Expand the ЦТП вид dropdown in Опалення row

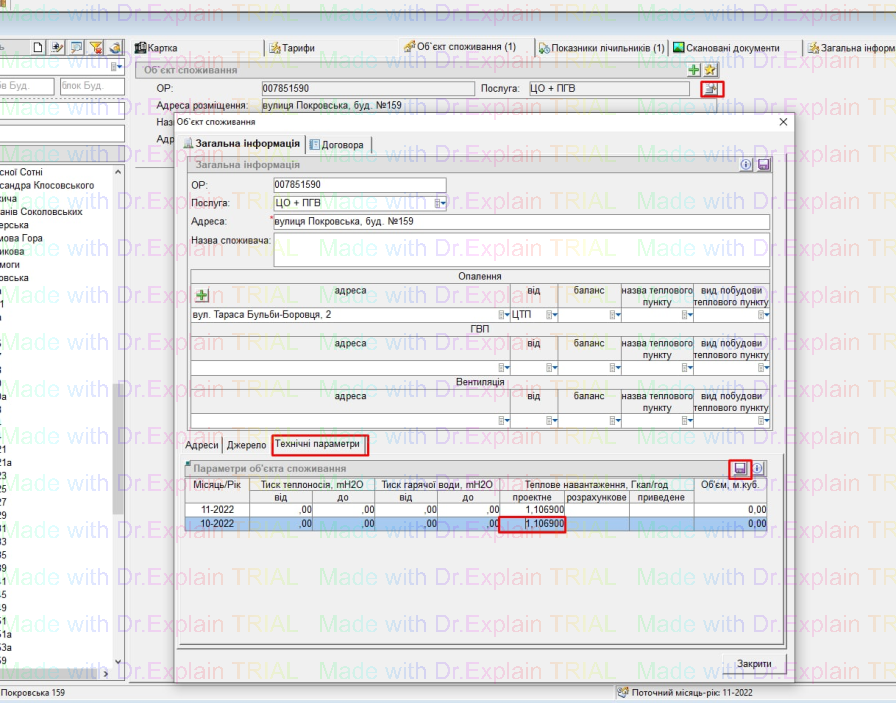[552, 315]
